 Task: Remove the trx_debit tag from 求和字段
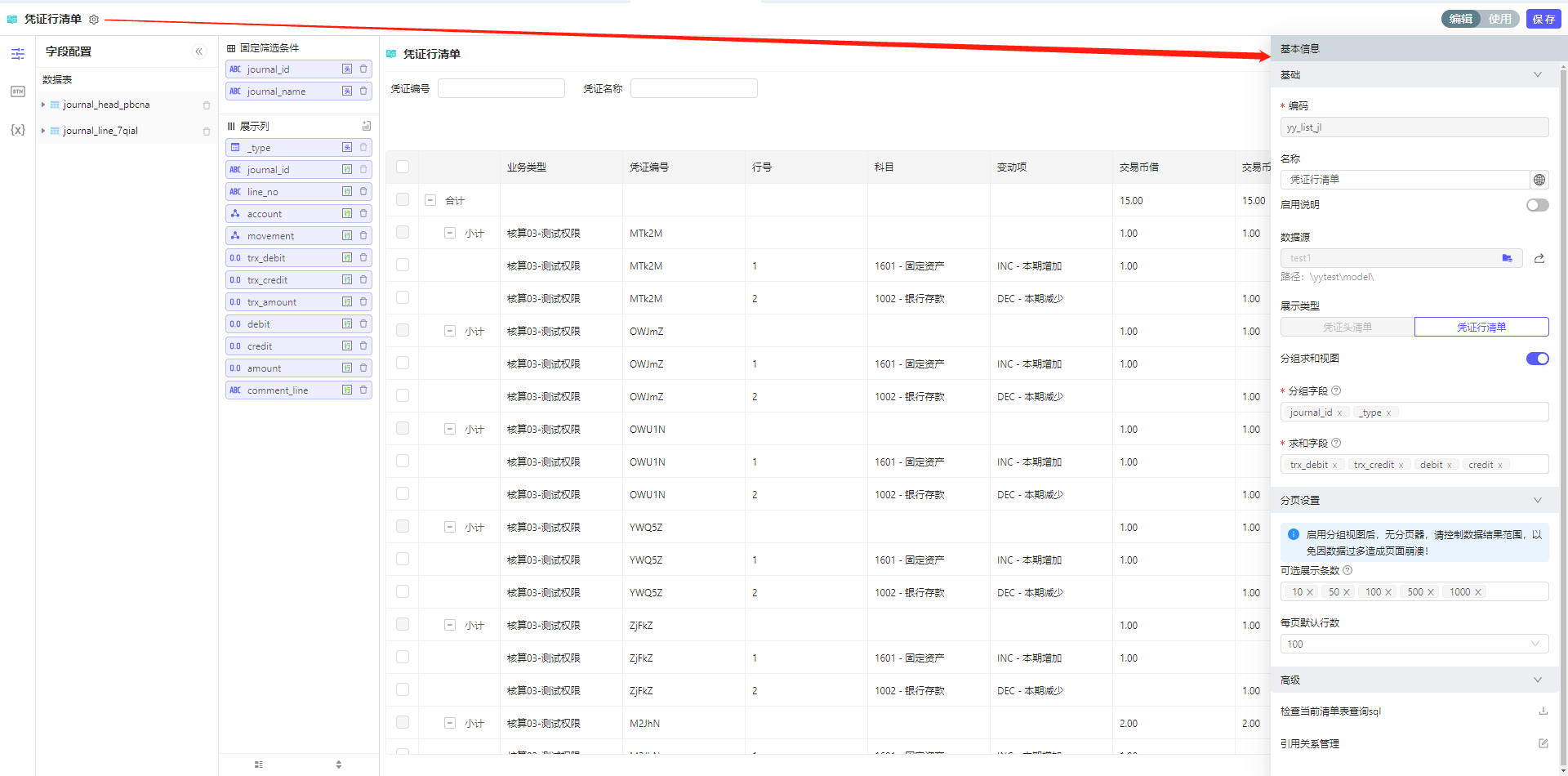coord(1335,465)
